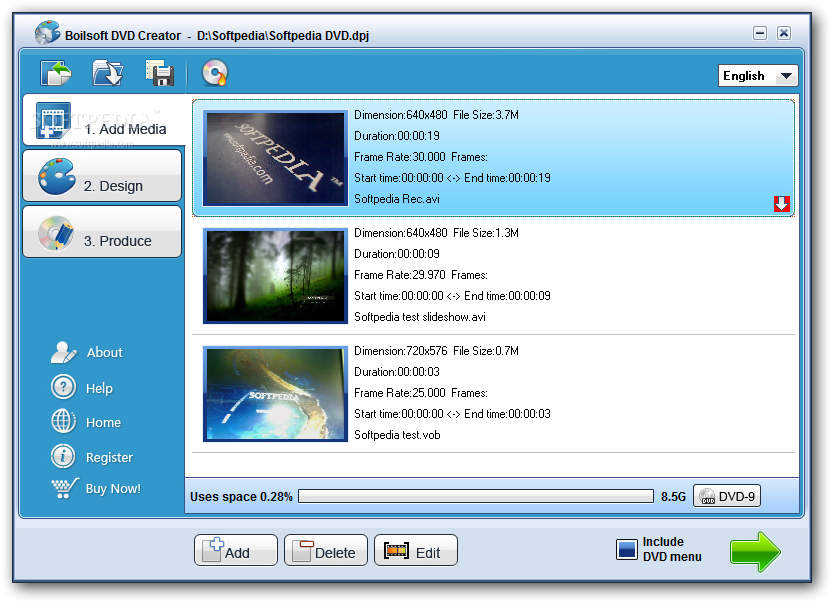Click the burn disc toolbar icon

[214, 73]
